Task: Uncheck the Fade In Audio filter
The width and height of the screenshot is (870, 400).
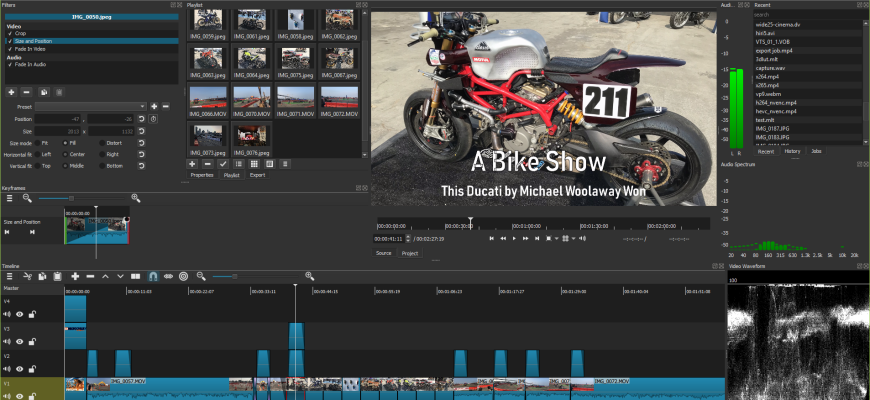Action: (10, 64)
